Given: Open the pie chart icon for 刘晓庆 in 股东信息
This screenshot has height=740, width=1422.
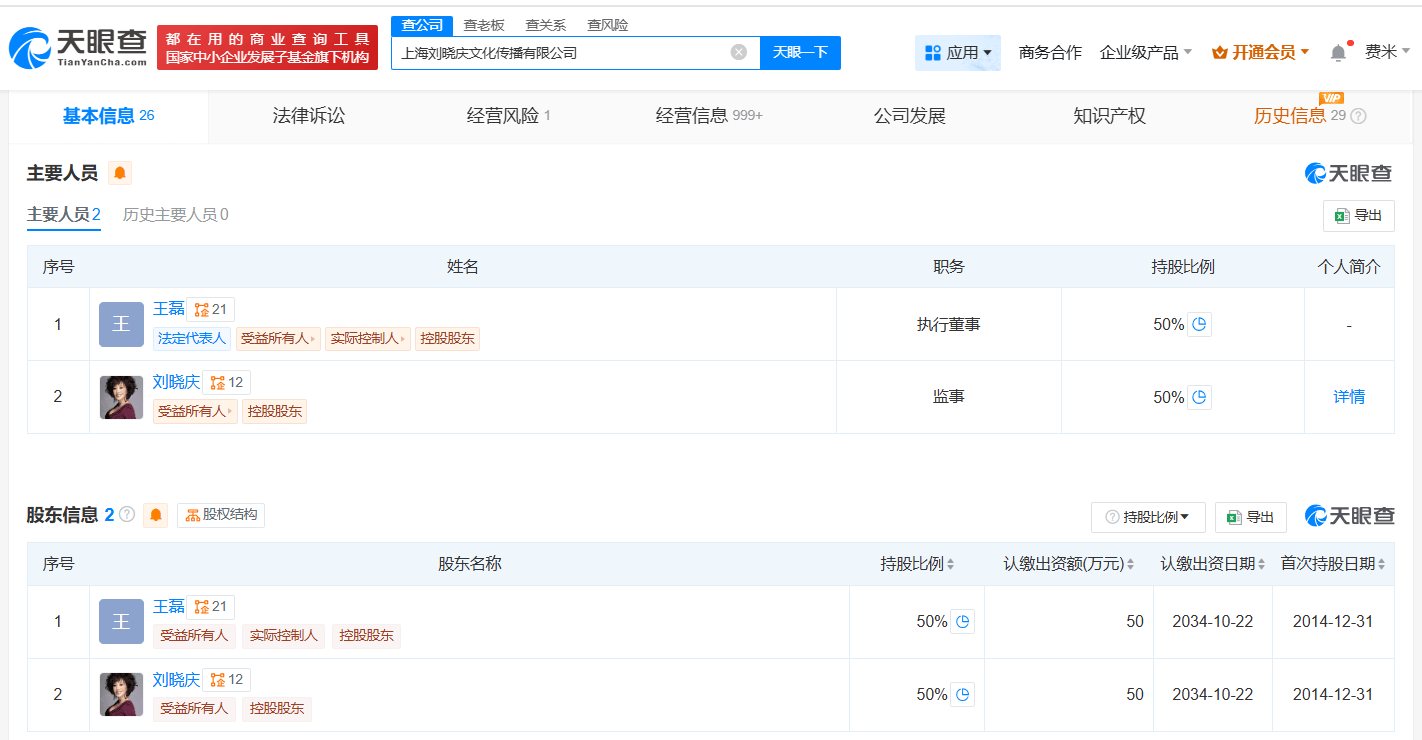Looking at the screenshot, I should tap(962, 694).
